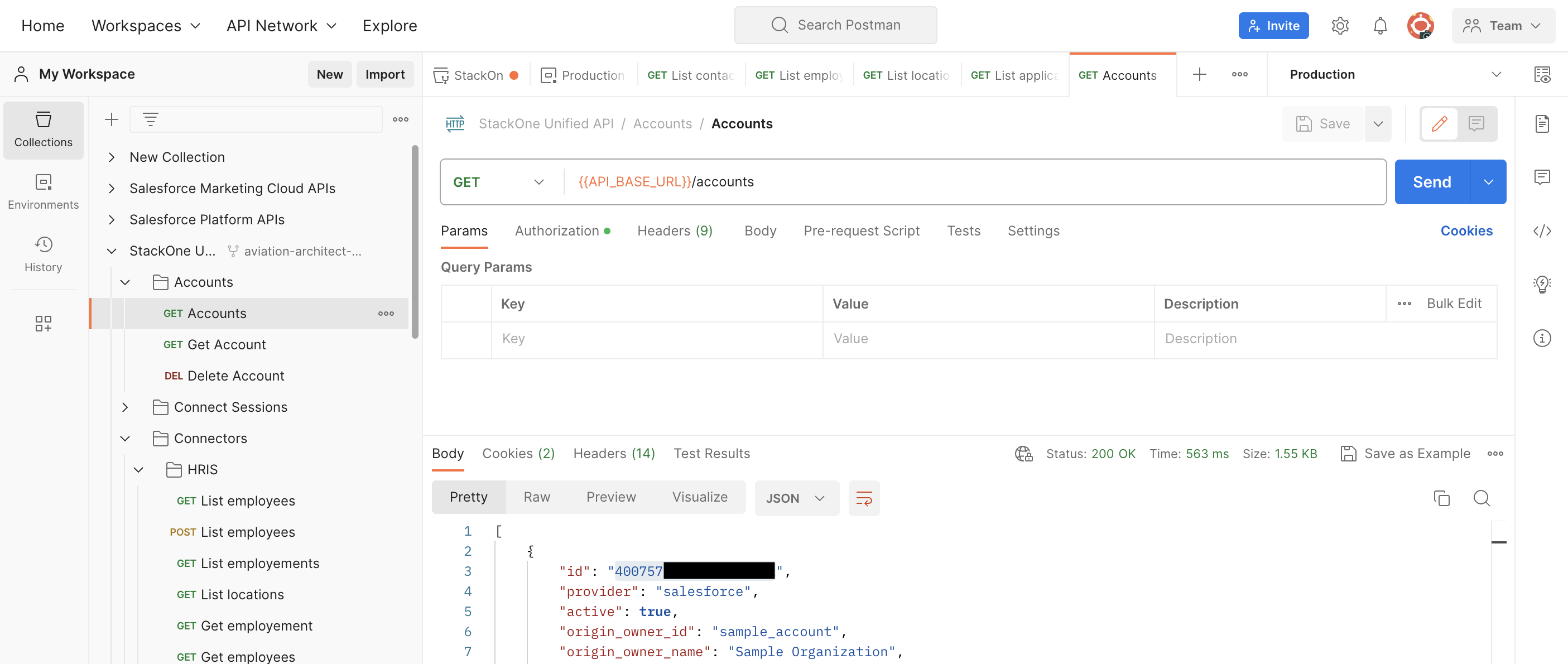Open the Send button dropdown arrow
Screen dimensions: 1568x664
pyautogui.click(x=1488, y=182)
